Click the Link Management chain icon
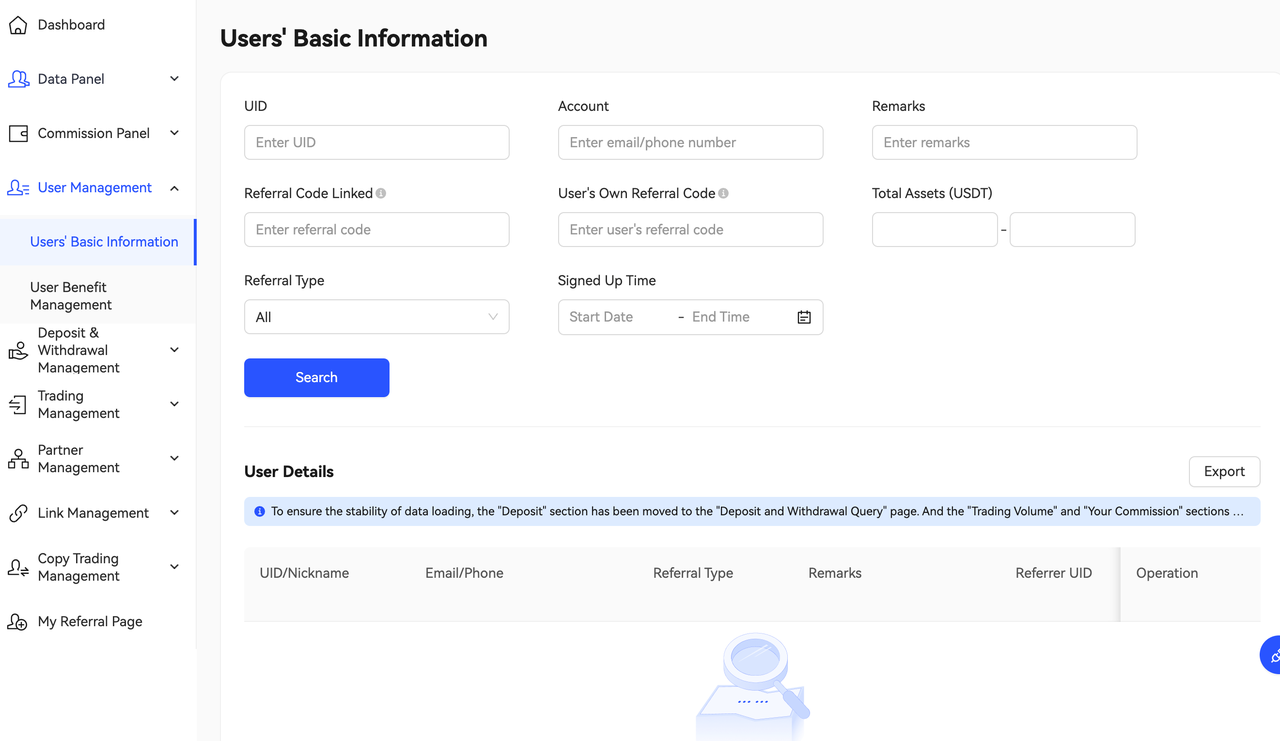Image resolution: width=1280 pixels, height=741 pixels. (x=18, y=513)
